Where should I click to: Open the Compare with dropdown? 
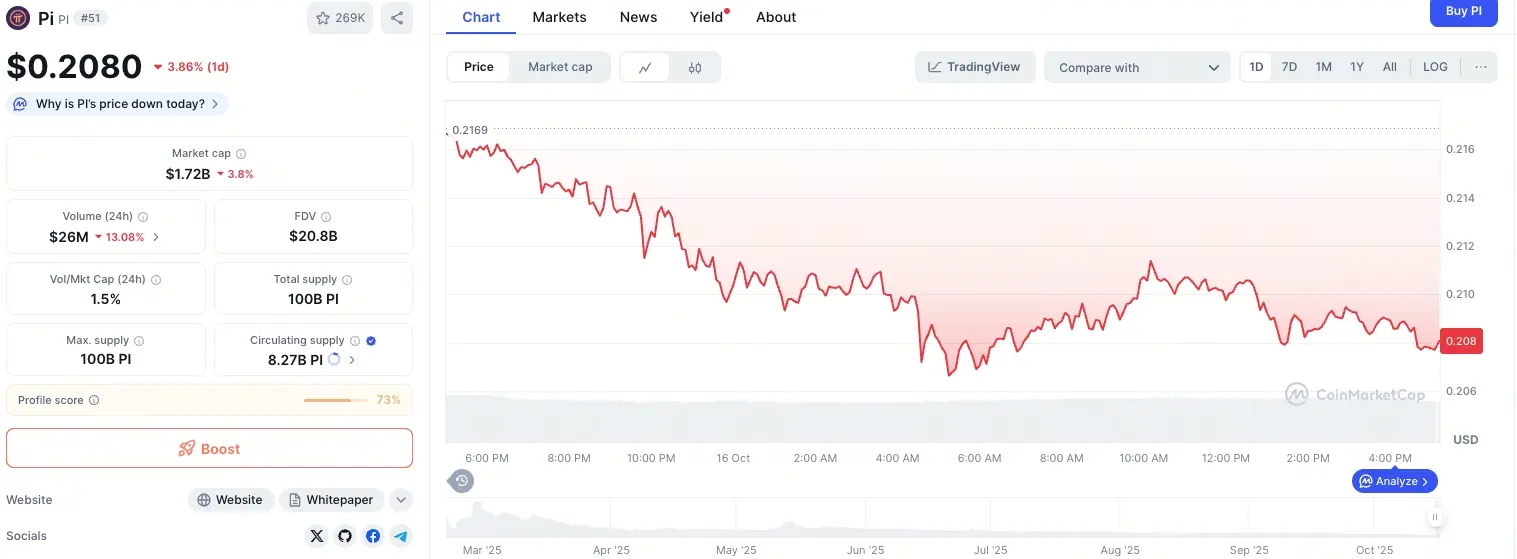[x=1137, y=67]
